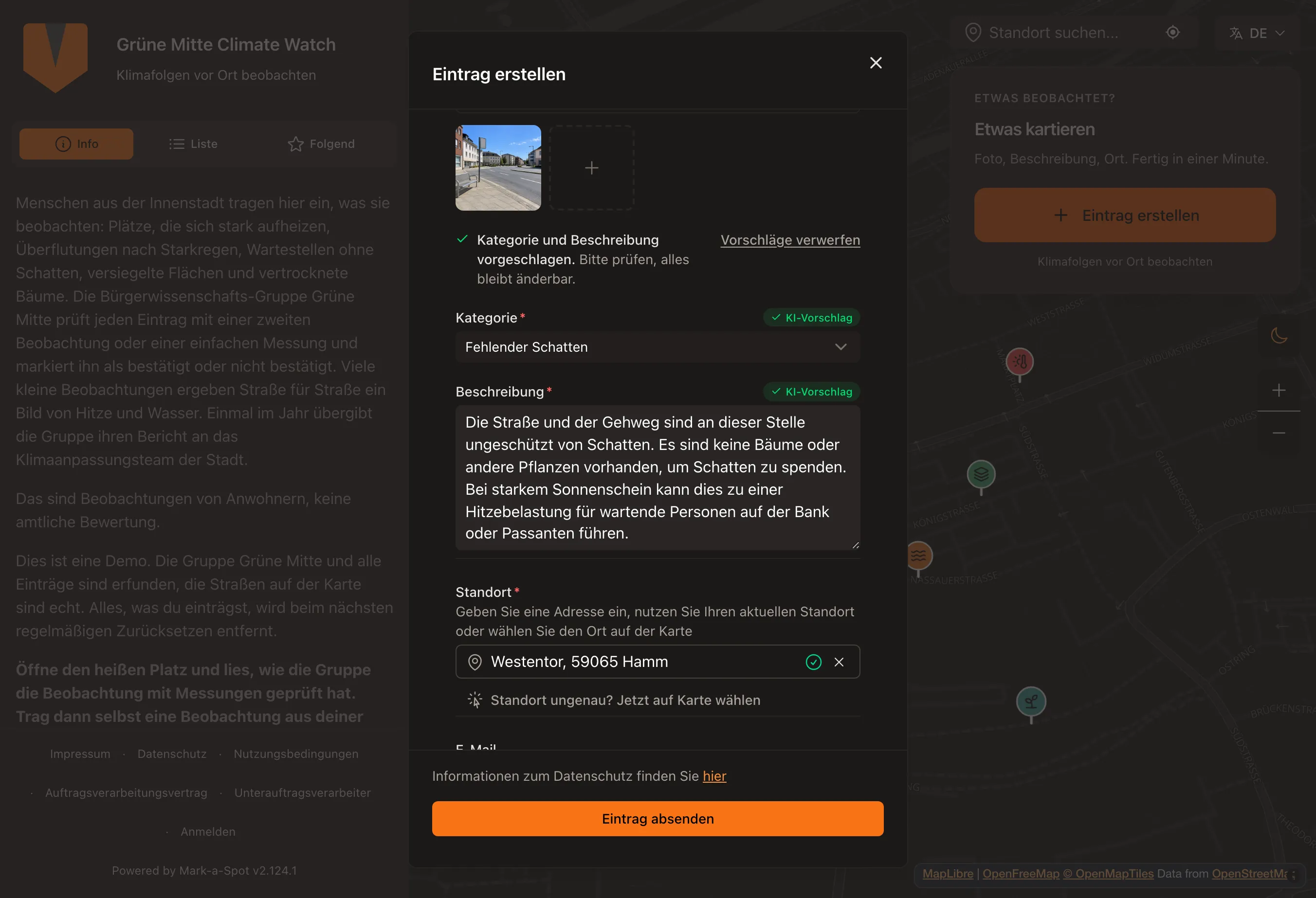Click into the Beschreibung text area
1316x898 pixels.
coord(658,478)
